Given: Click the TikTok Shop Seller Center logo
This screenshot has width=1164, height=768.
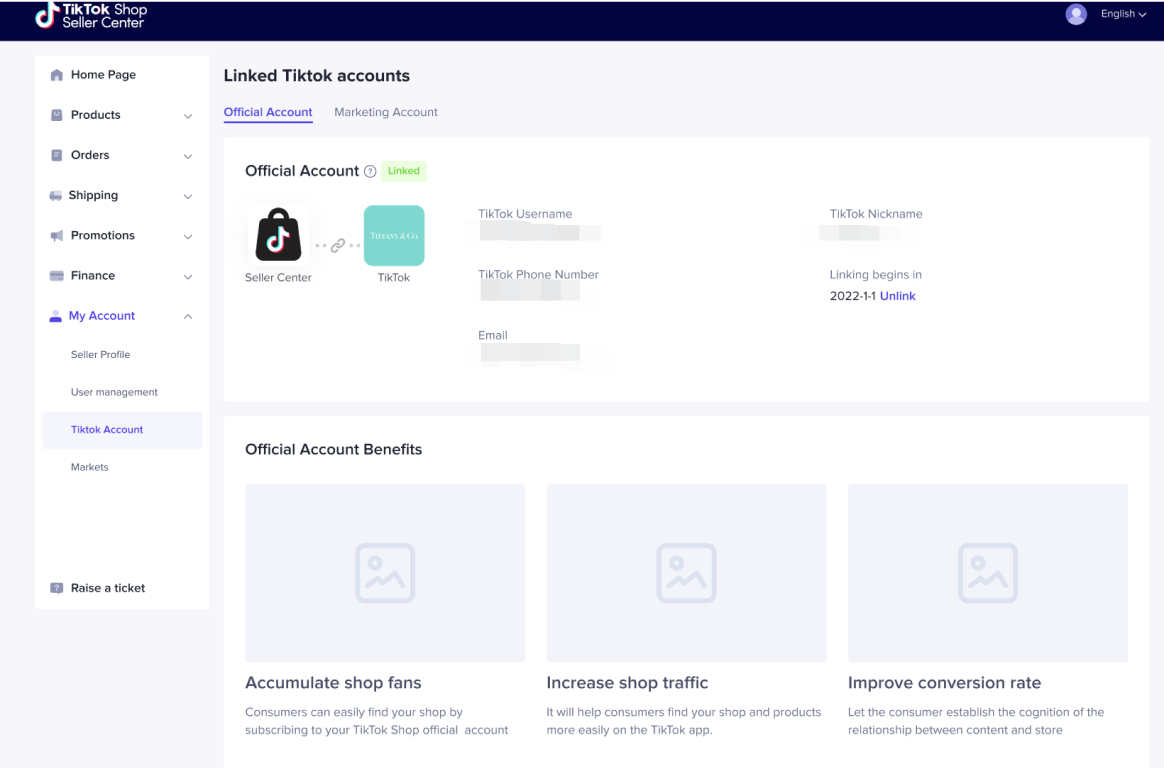Looking at the screenshot, I should click(x=90, y=15).
